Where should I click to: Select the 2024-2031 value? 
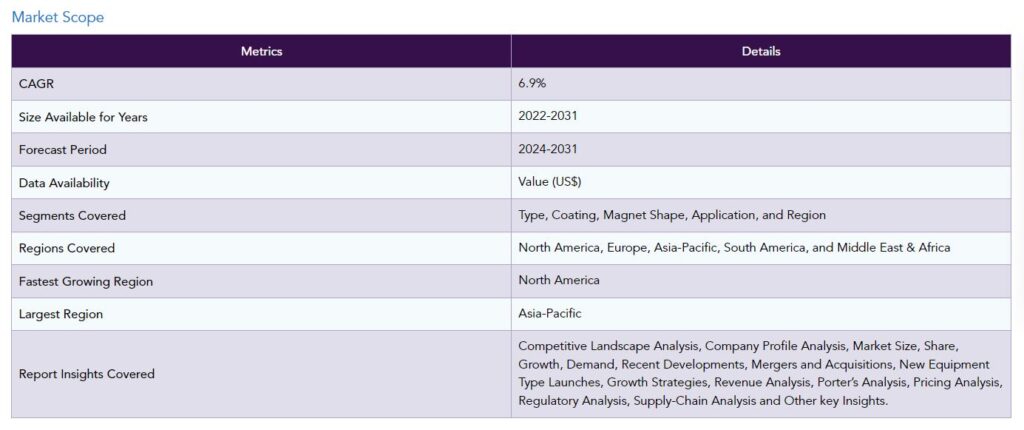[x=547, y=149]
